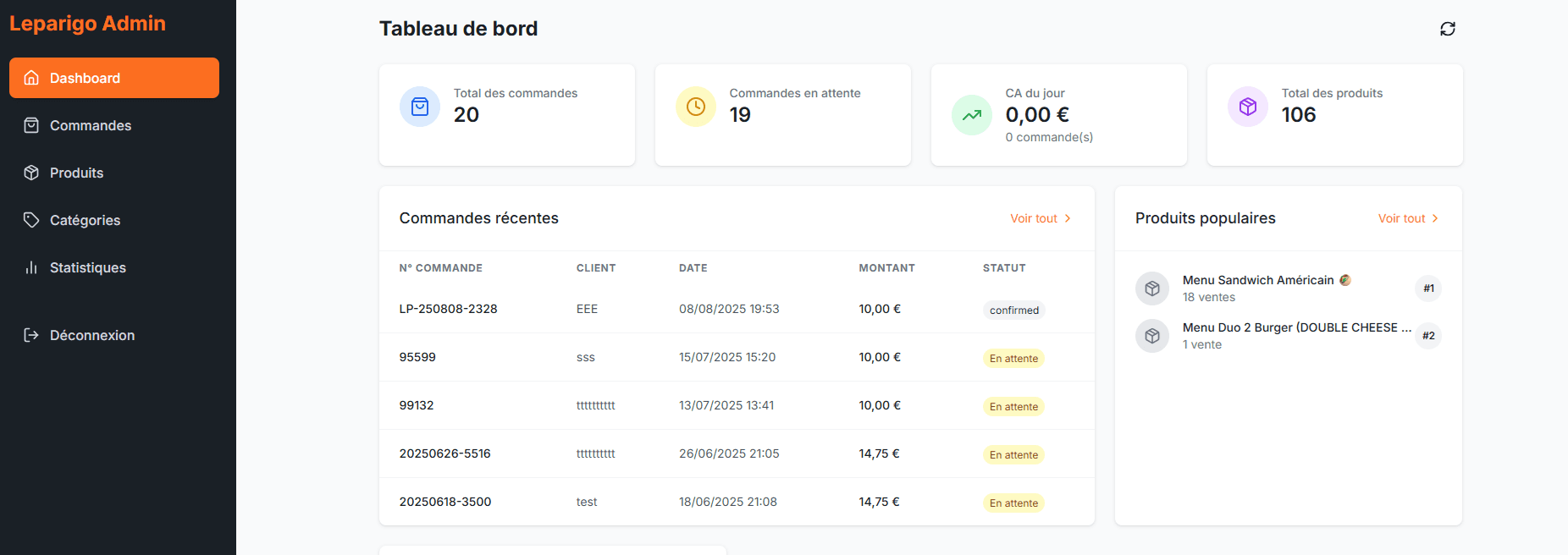Click the package icon beside Menu Sandwich Américain
This screenshot has height=555, width=1568.
pos(1152,288)
